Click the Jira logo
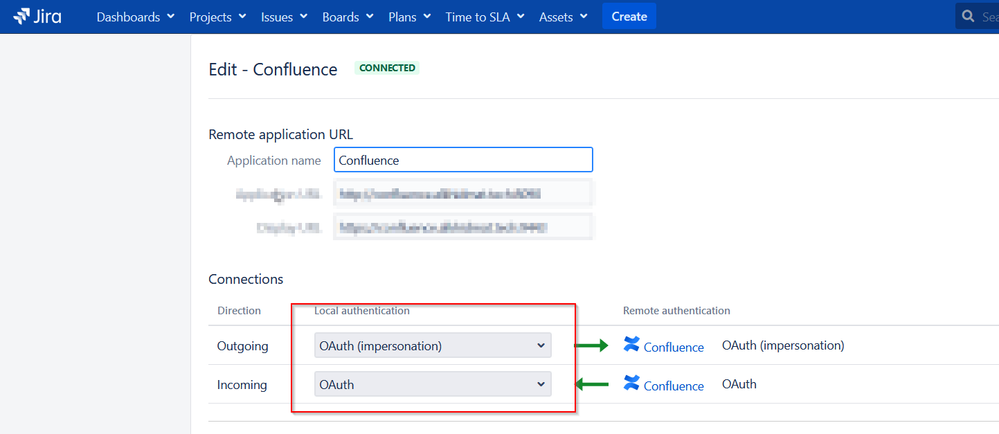The image size is (999, 434). coord(37,17)
